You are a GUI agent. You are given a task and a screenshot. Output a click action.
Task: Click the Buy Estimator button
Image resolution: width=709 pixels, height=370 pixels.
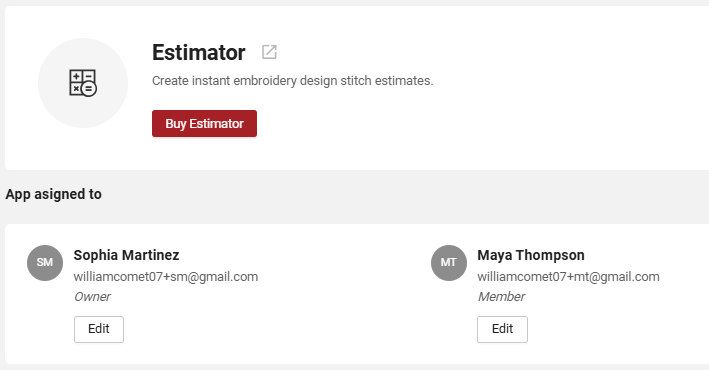coord(204,123)
